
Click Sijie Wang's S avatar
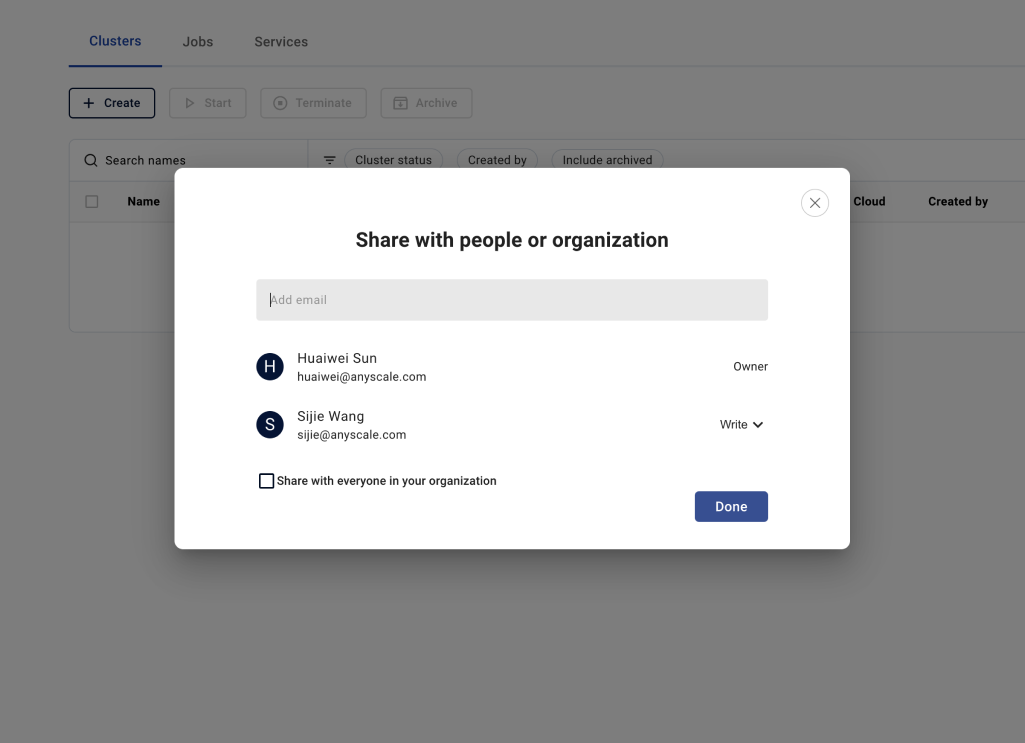point(270,425)
